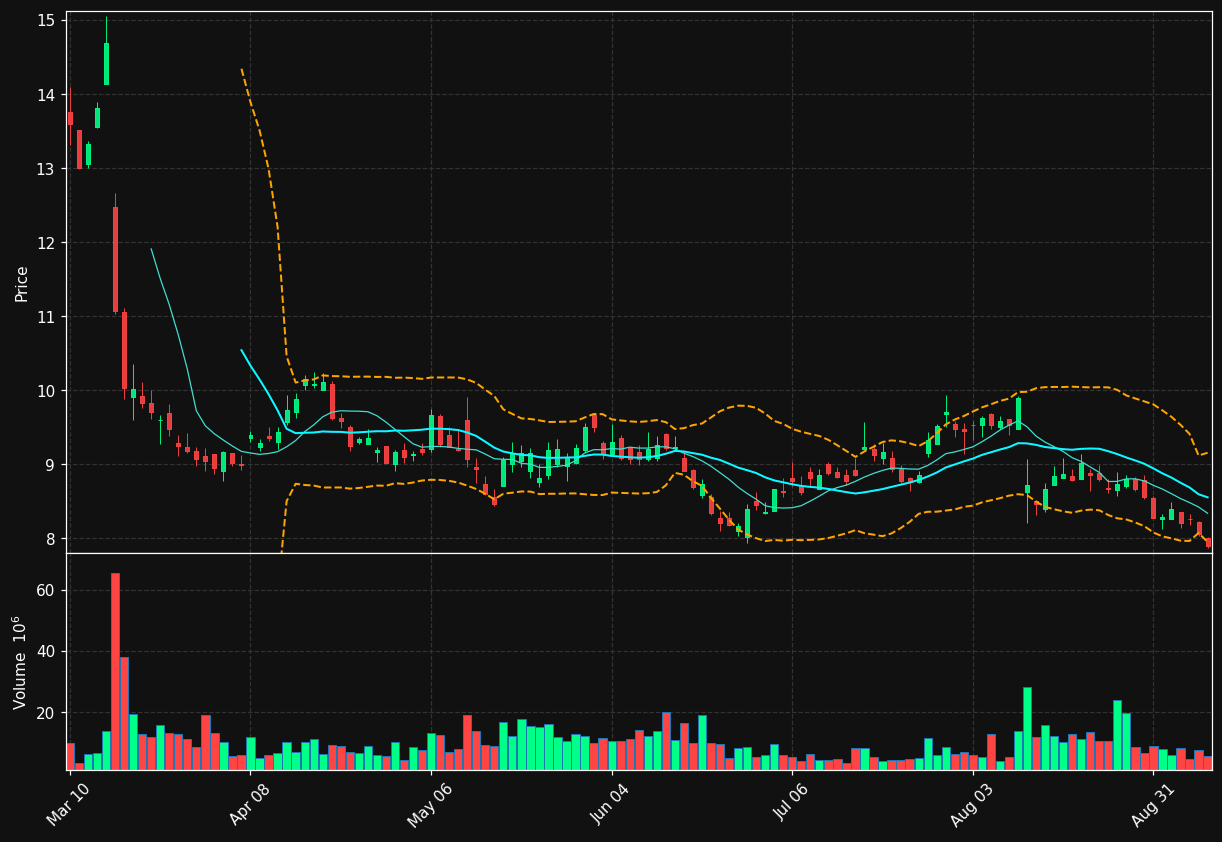Click the large red candlestick dropping from 12.5
The width and height of the screenshot is (1222, 842).
click(115, 259)
